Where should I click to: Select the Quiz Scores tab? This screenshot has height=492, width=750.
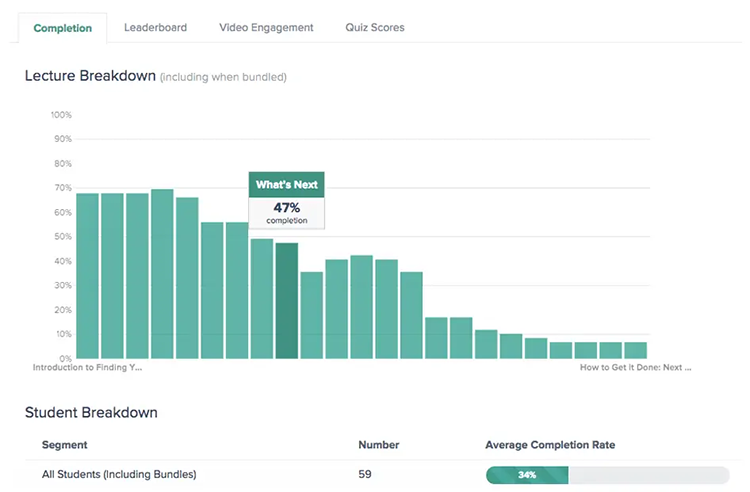click(375, 28)
